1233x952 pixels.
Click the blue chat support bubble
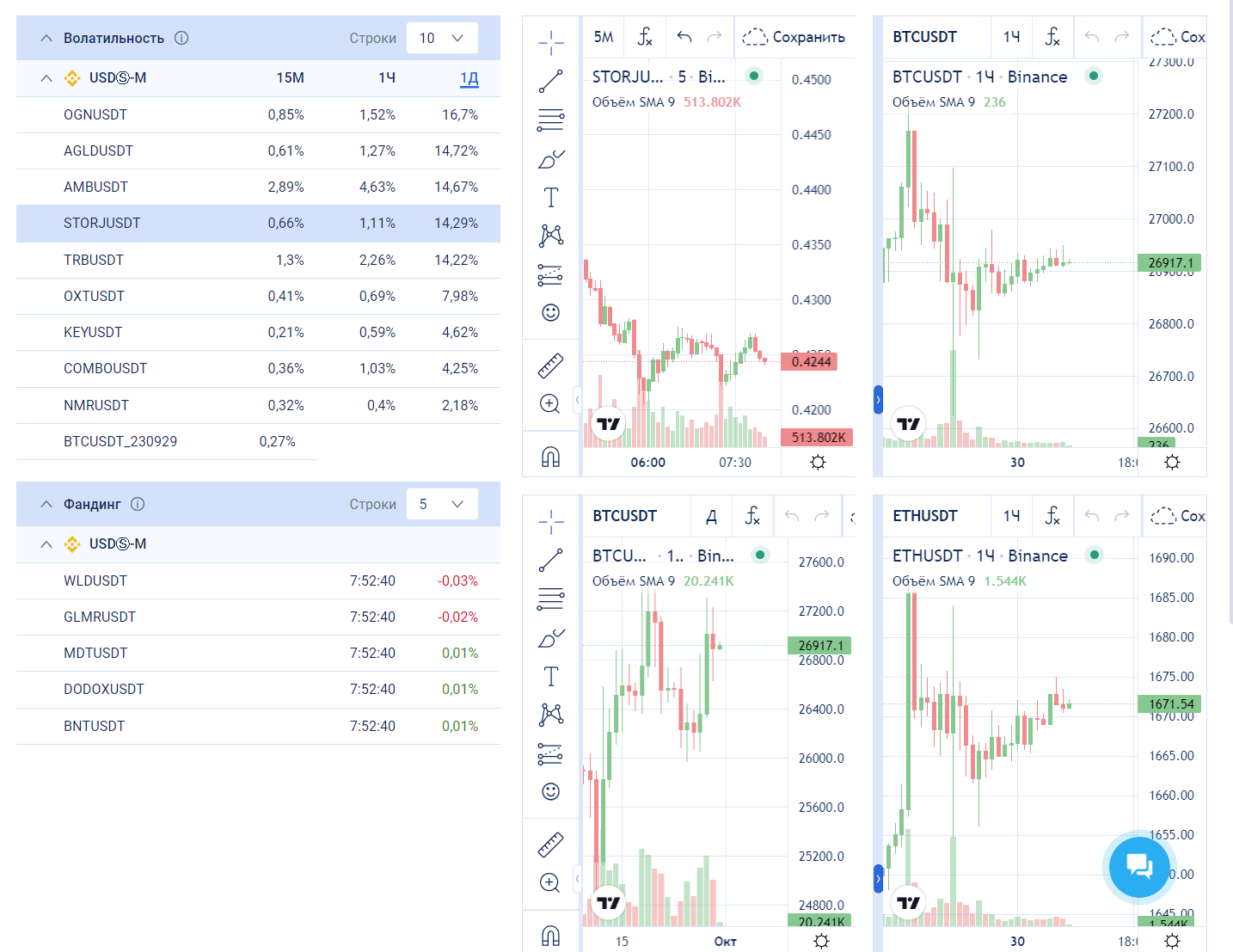tap(1138, 867)
